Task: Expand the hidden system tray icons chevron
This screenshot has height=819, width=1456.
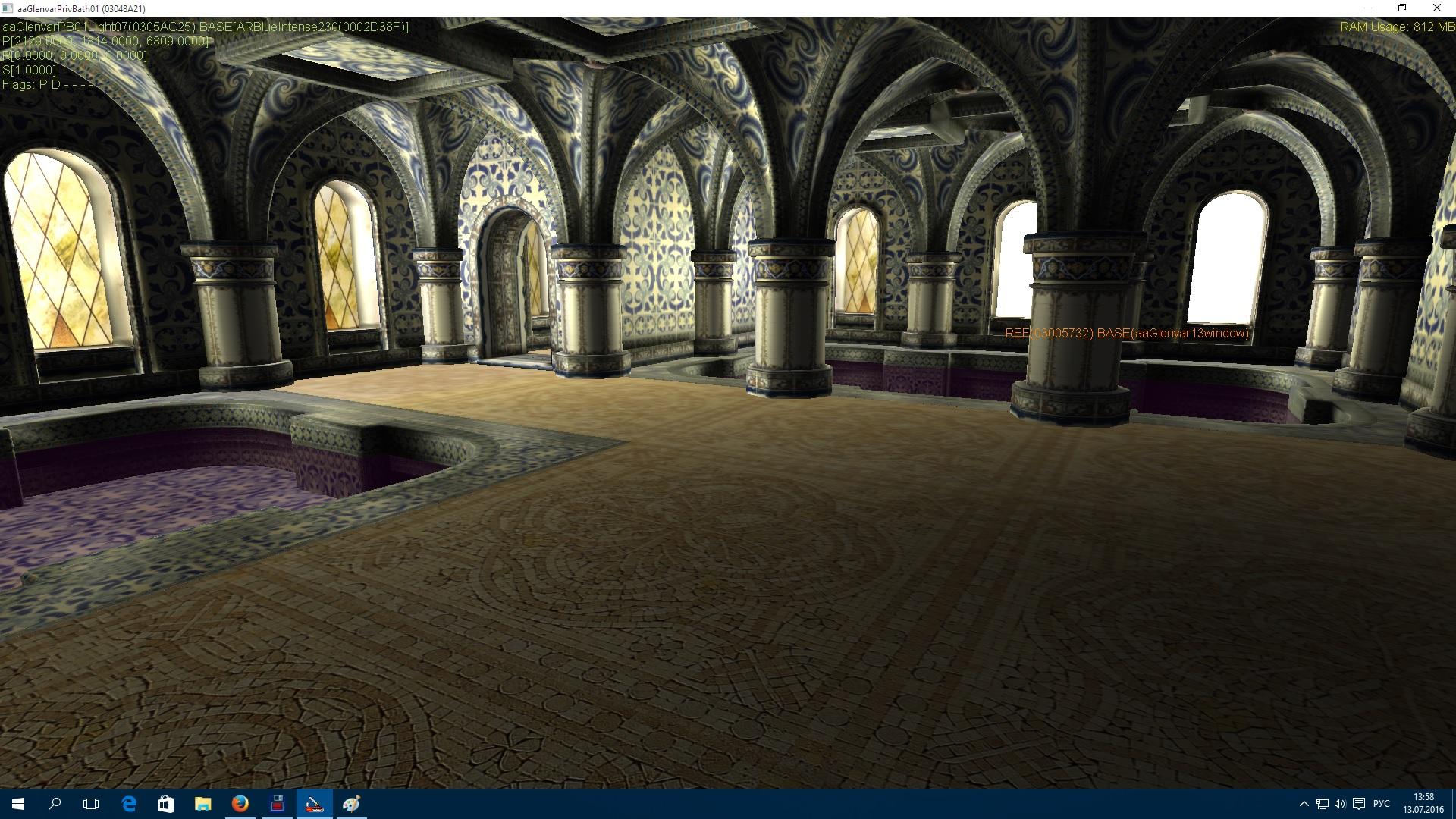Action: pyautogui.click(x=1304, y=804)
